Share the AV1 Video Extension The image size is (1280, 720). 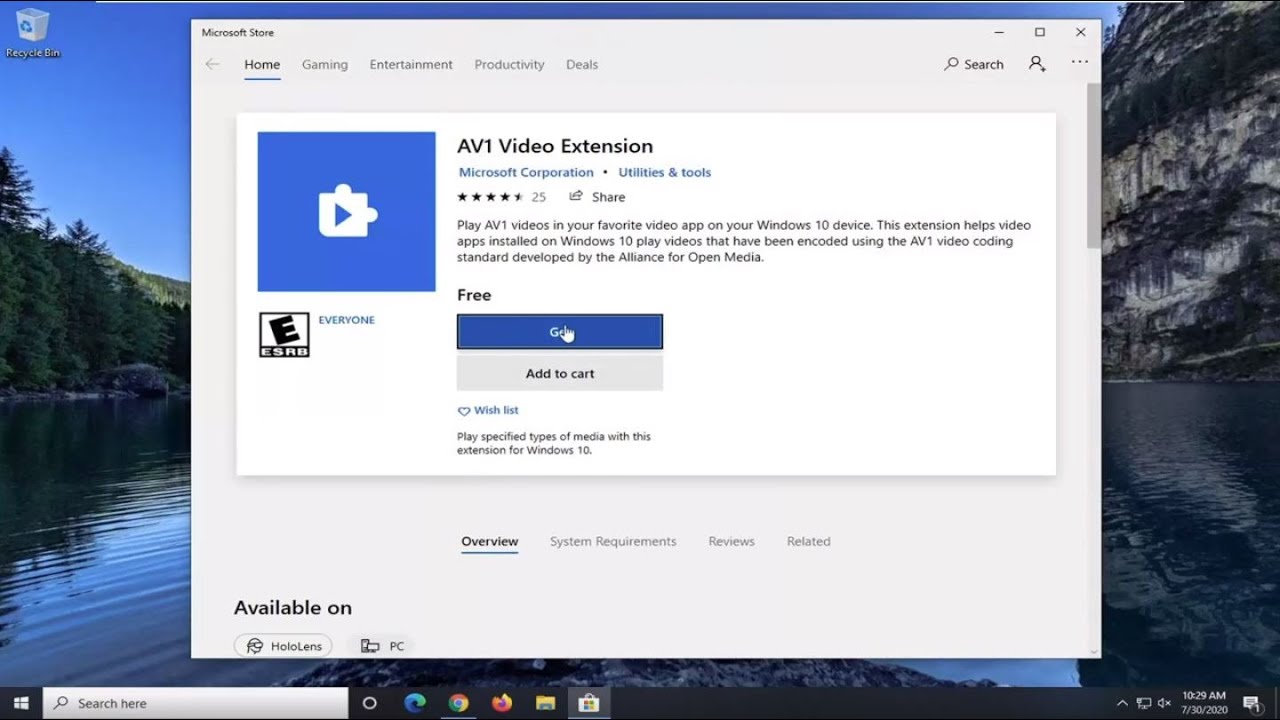click(597, 197)
